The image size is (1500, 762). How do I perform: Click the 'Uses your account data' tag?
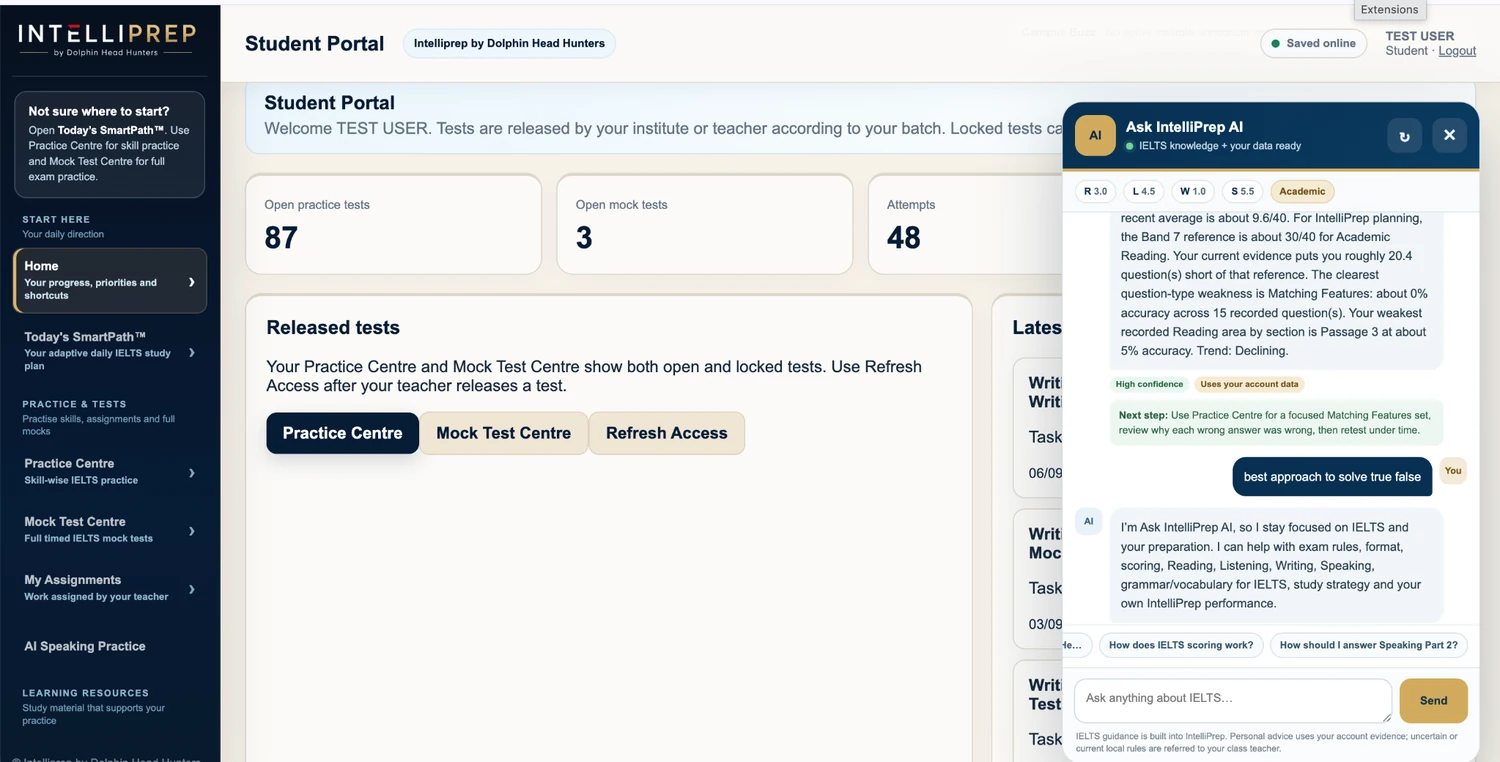pyautogui.click(x=1249, y=384)
